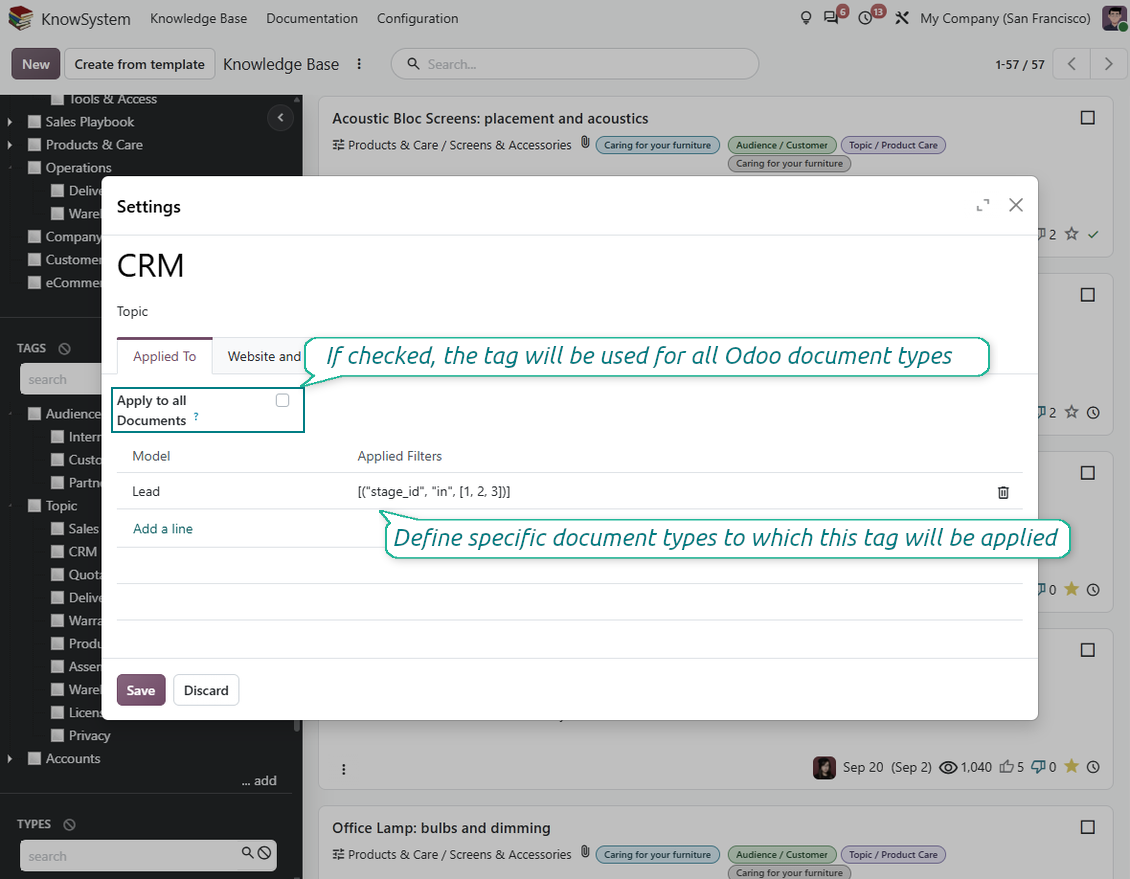The image size is (1130, 879).
Task: Tick the Sales Playbook section checkbox
Action: click(34, 122)
